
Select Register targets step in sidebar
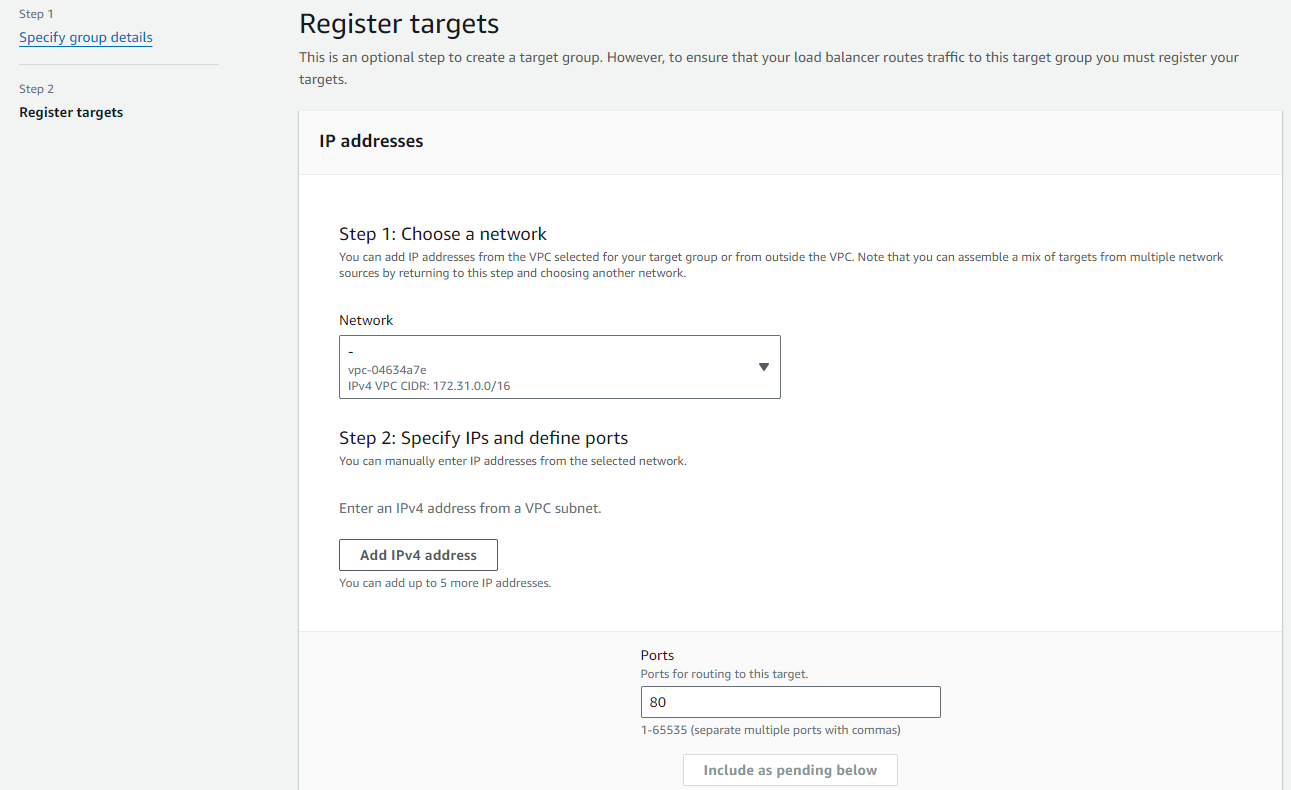71,113
